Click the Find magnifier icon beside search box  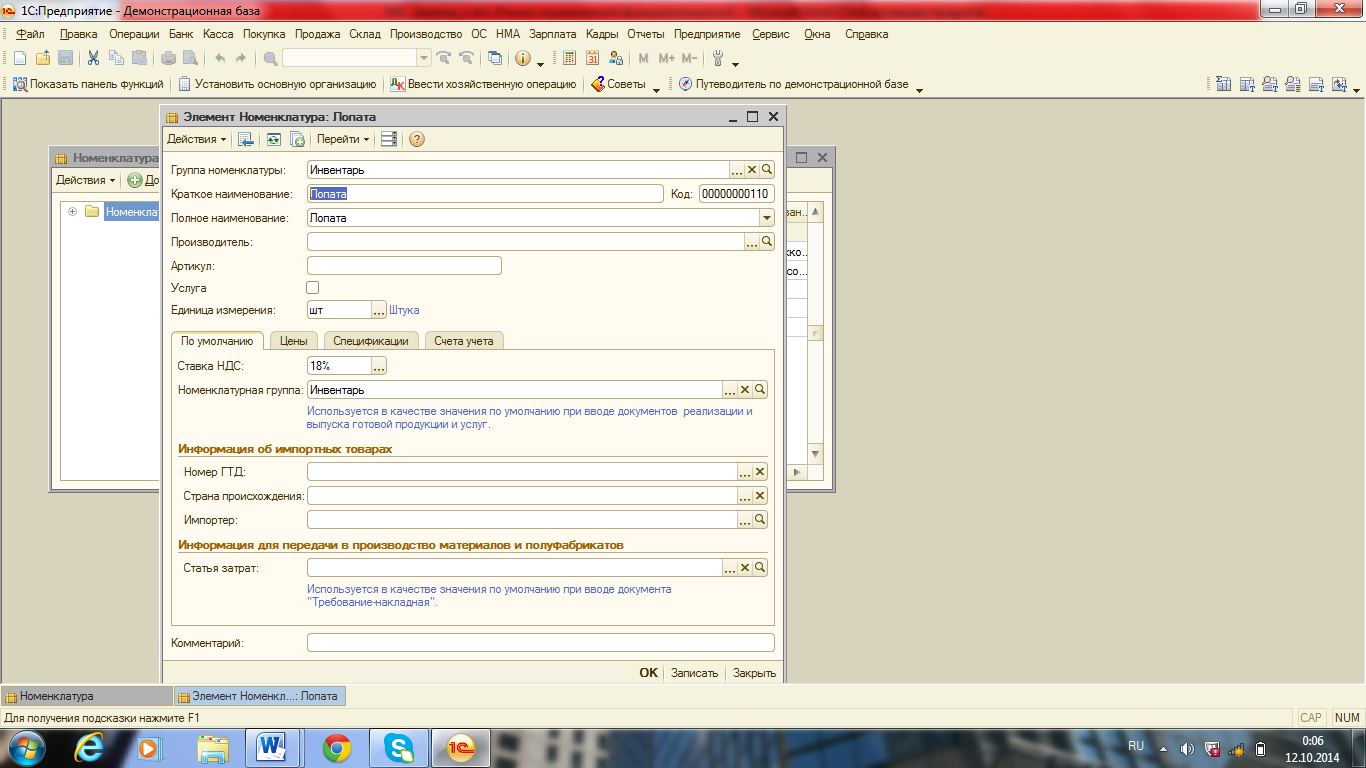pos(270,58)
